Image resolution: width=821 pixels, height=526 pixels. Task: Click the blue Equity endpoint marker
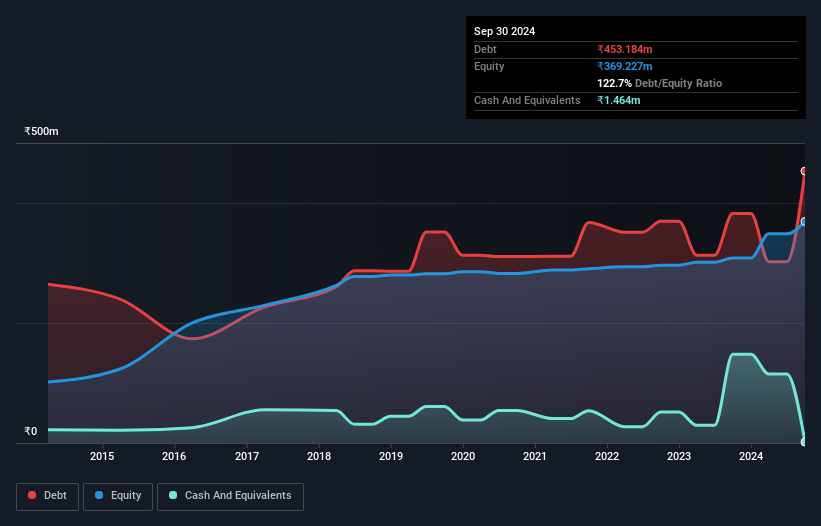[x=804, y=221]
